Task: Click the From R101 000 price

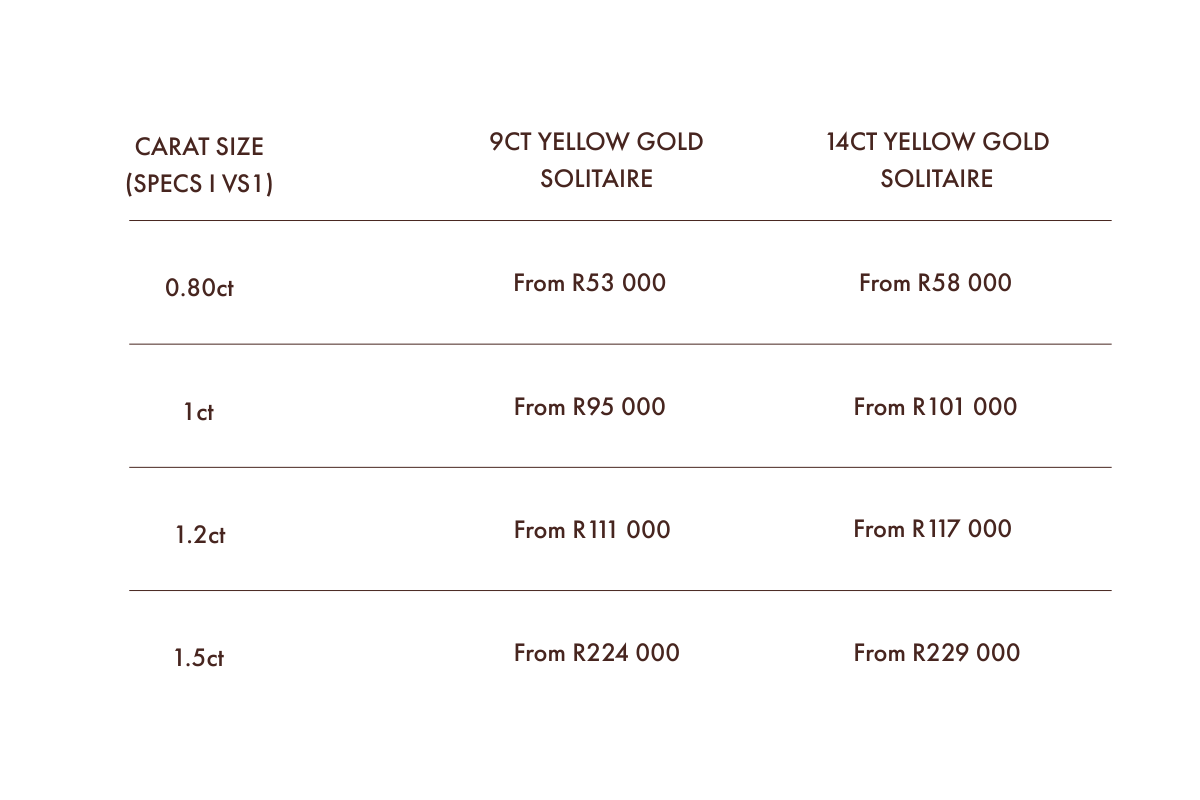Action: click(x=935, y=407)
